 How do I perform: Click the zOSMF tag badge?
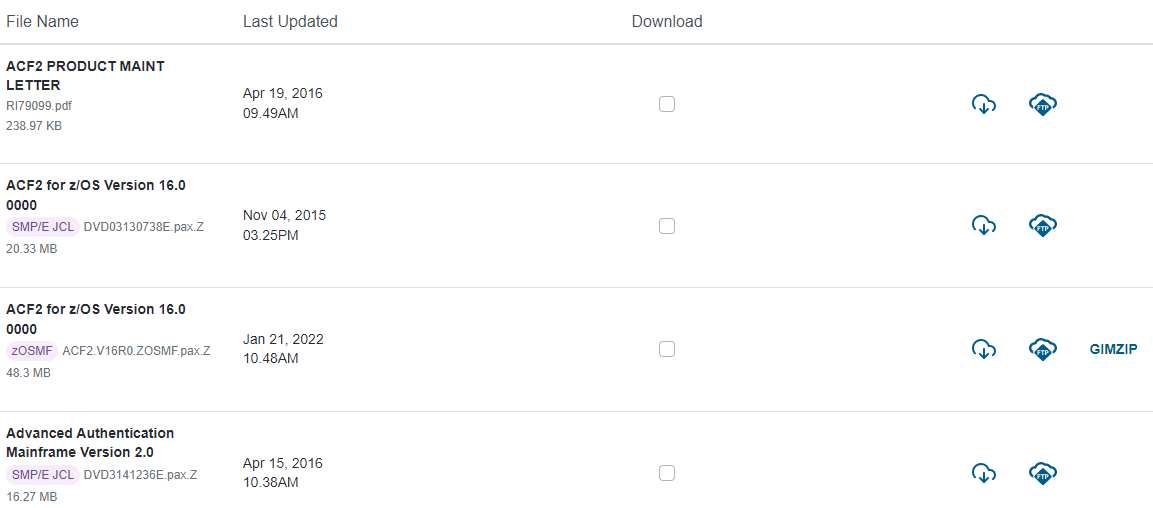pyautogui.click(x=32, y=351)
